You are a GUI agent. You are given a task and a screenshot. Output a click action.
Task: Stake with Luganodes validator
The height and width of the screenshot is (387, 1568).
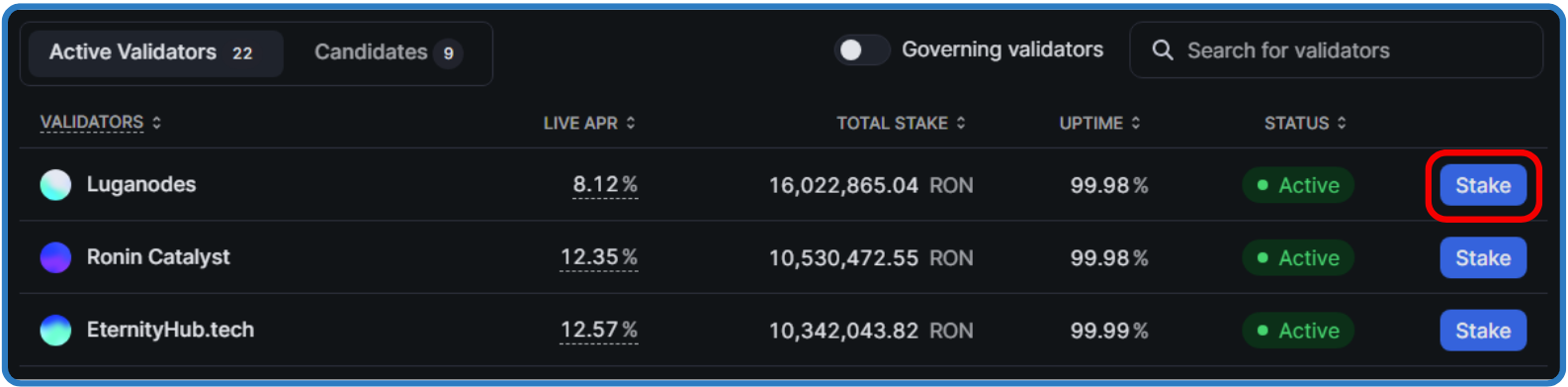pos(1483,185)
